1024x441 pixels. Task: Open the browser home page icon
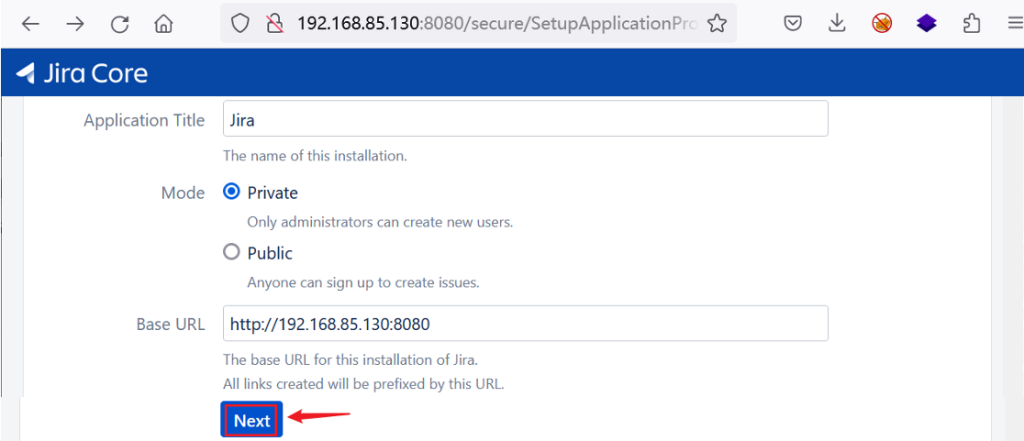click(x=163, y=24)
